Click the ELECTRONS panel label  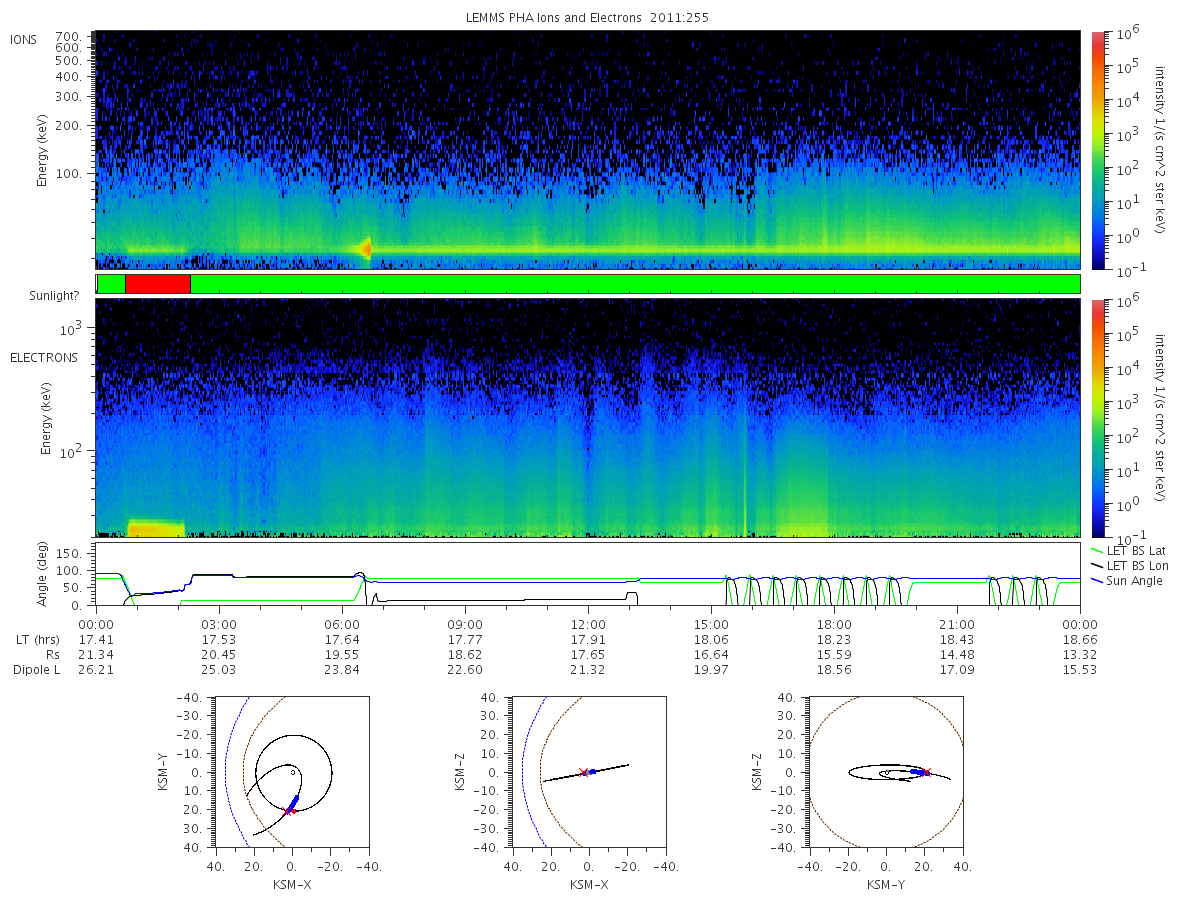point(43,358)
